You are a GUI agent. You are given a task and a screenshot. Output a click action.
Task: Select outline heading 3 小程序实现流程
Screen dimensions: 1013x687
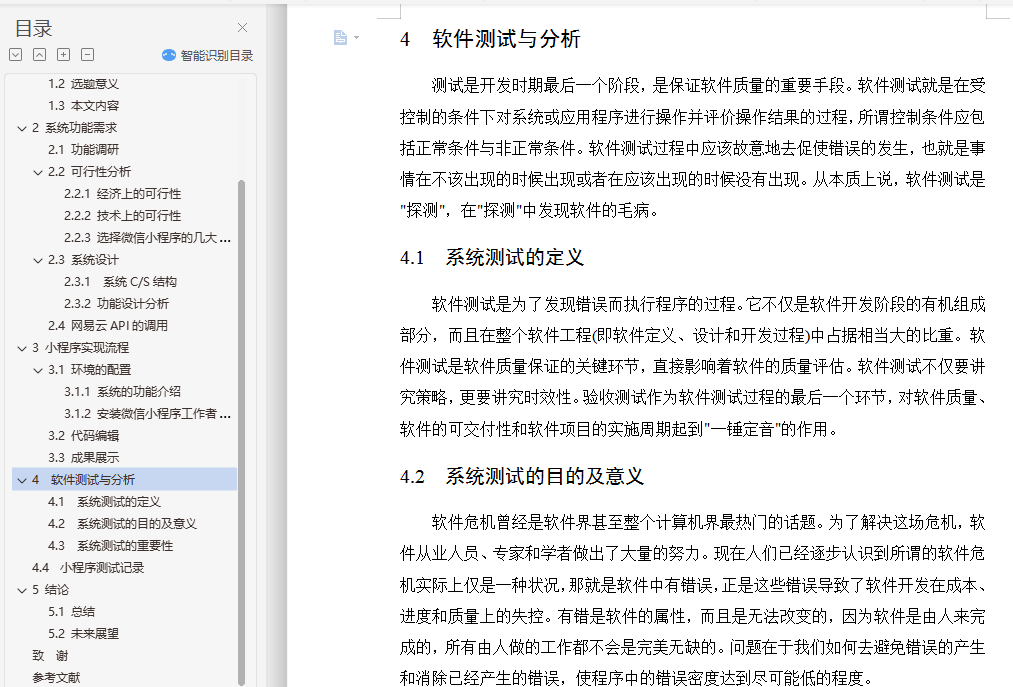pyautogui.click(x=80, y=348)
